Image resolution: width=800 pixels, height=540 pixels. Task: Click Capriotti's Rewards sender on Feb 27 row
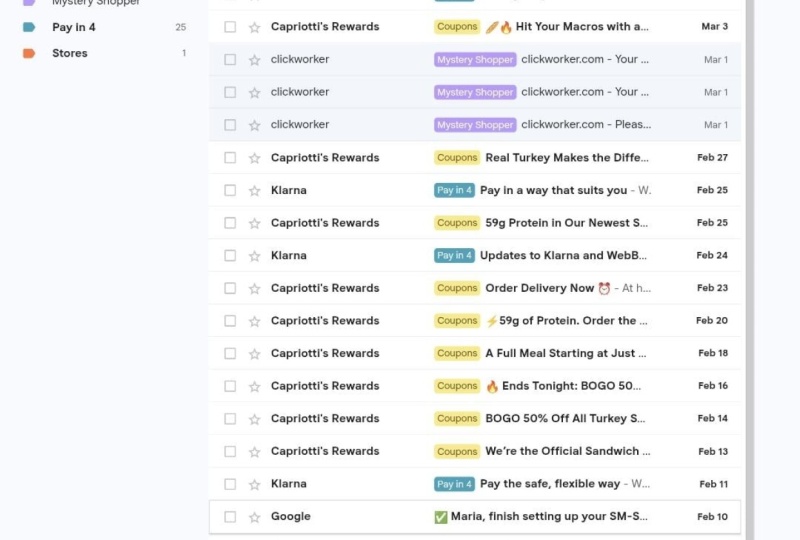pos(325,158)
